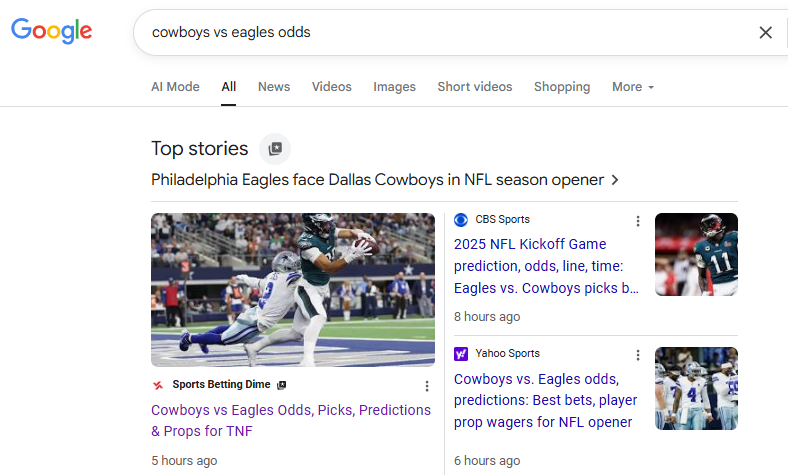The height and width of the screenshot is (475, 788).
Task: Open 2025 NFL Kickoff Game prediction article
Action: [x=546, y=266]
